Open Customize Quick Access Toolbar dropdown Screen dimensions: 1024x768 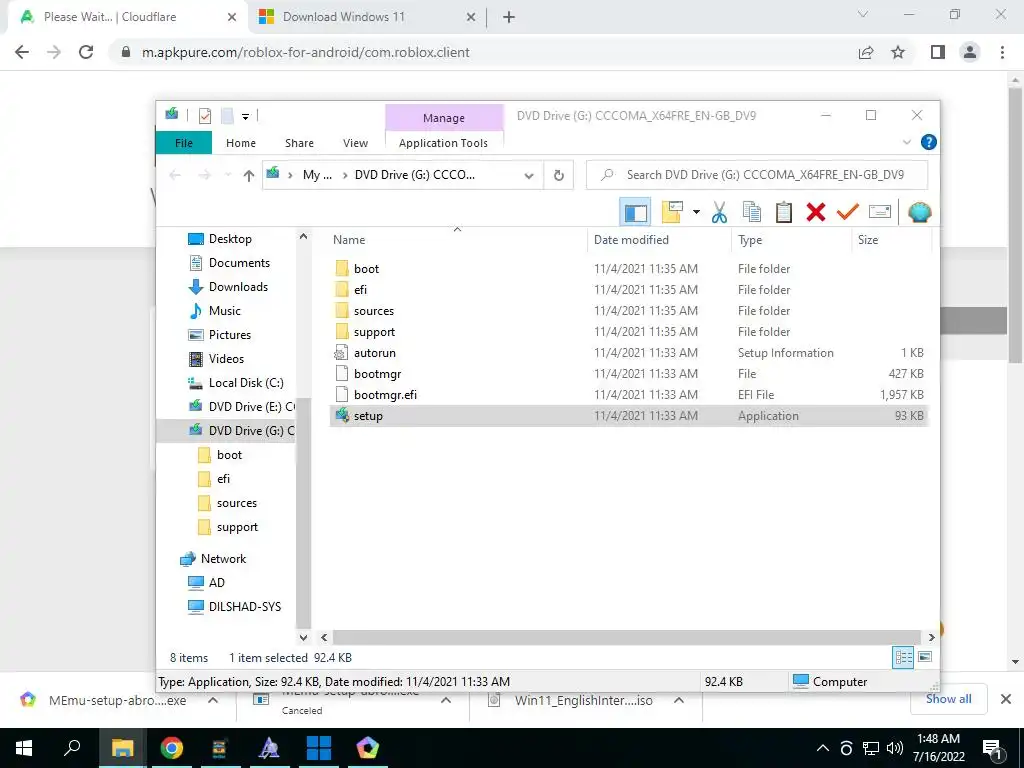point(246,117)
